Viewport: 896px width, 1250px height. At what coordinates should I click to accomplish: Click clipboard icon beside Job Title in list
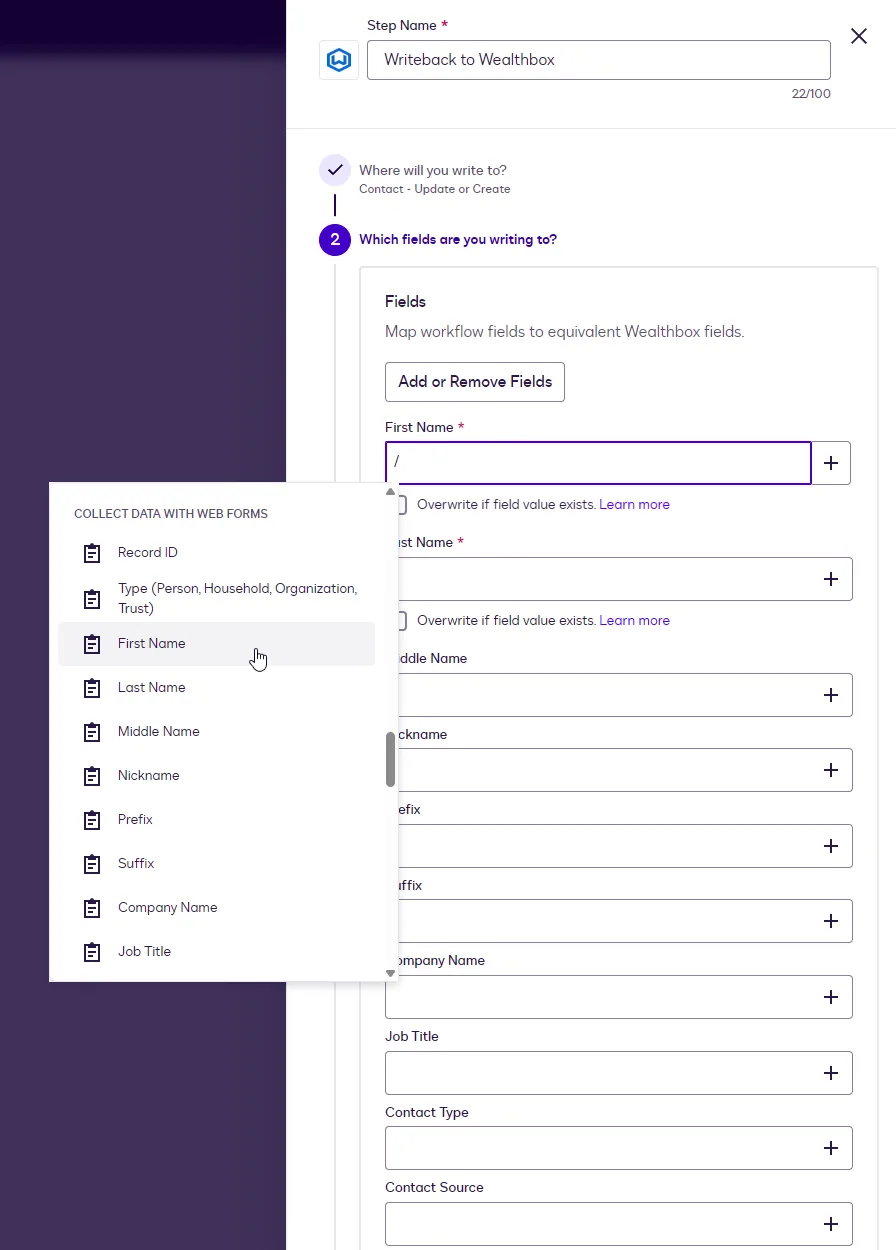pyautogui.click(x=92, y=952)
